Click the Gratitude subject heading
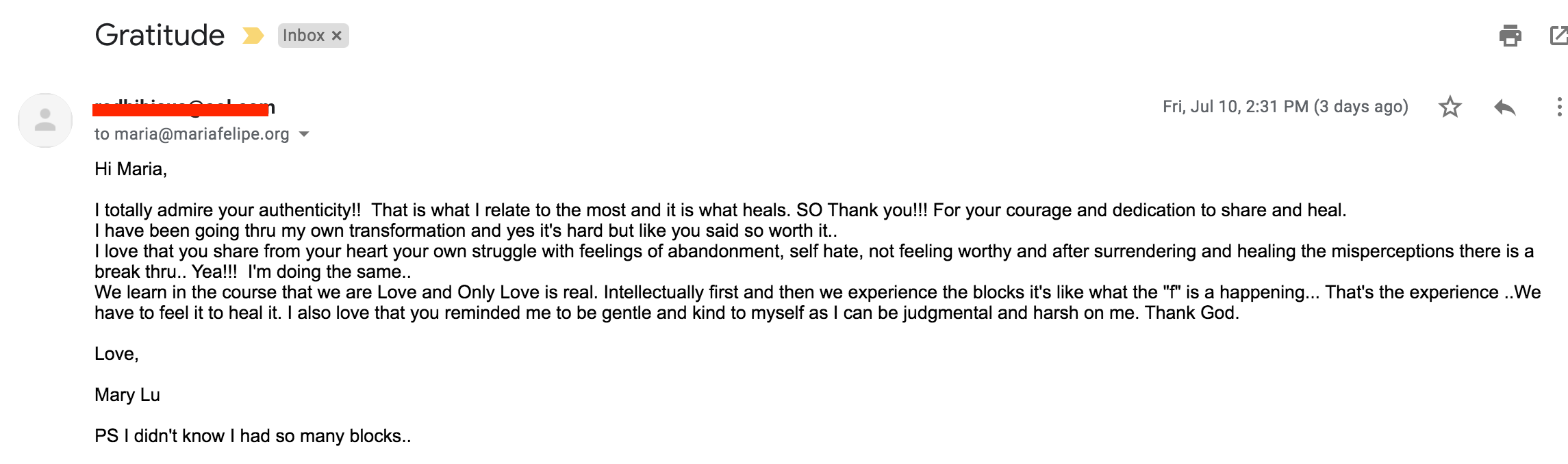 [x=160, y=35]
